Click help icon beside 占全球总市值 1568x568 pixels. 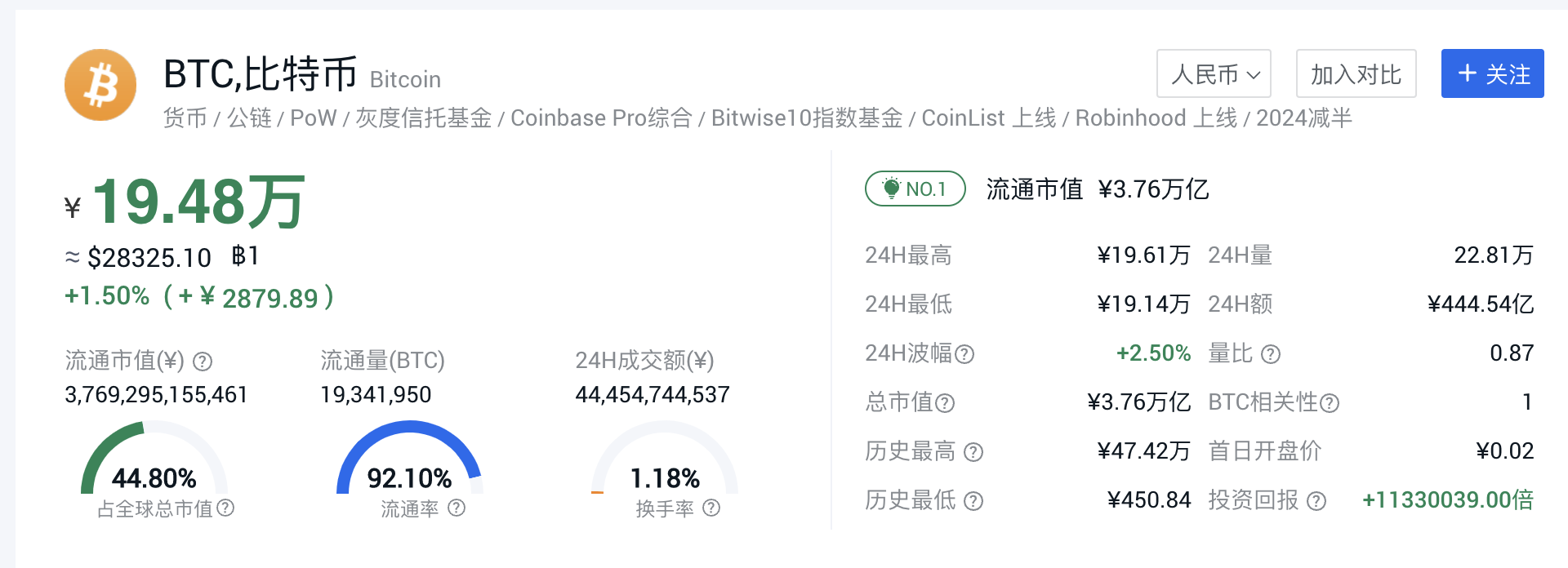[x=225, y=508]
